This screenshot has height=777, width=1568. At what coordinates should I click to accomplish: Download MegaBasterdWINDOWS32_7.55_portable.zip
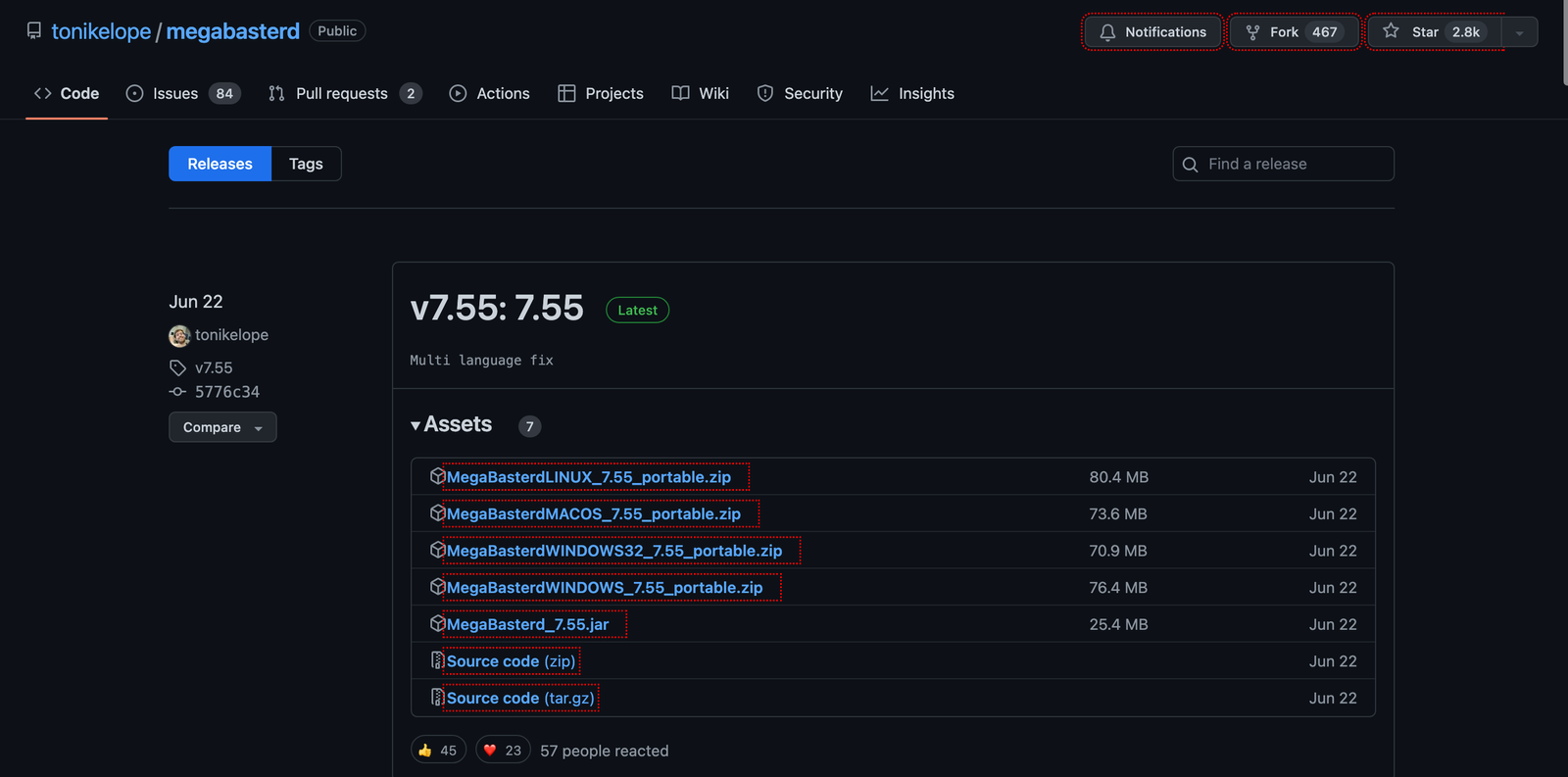click(x=614, y=551)
